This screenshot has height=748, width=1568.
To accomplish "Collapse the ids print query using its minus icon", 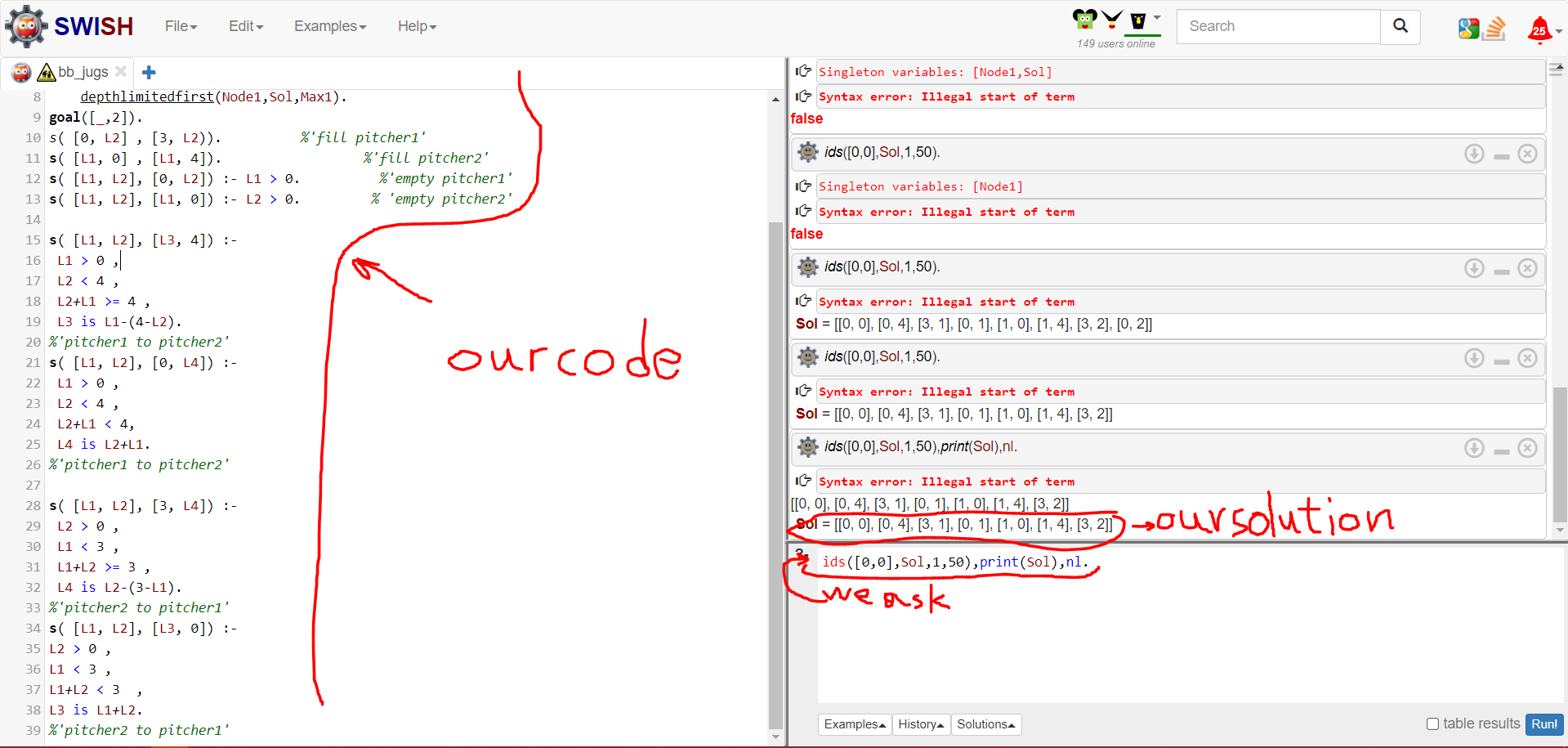I will (x=1500, y=448).
